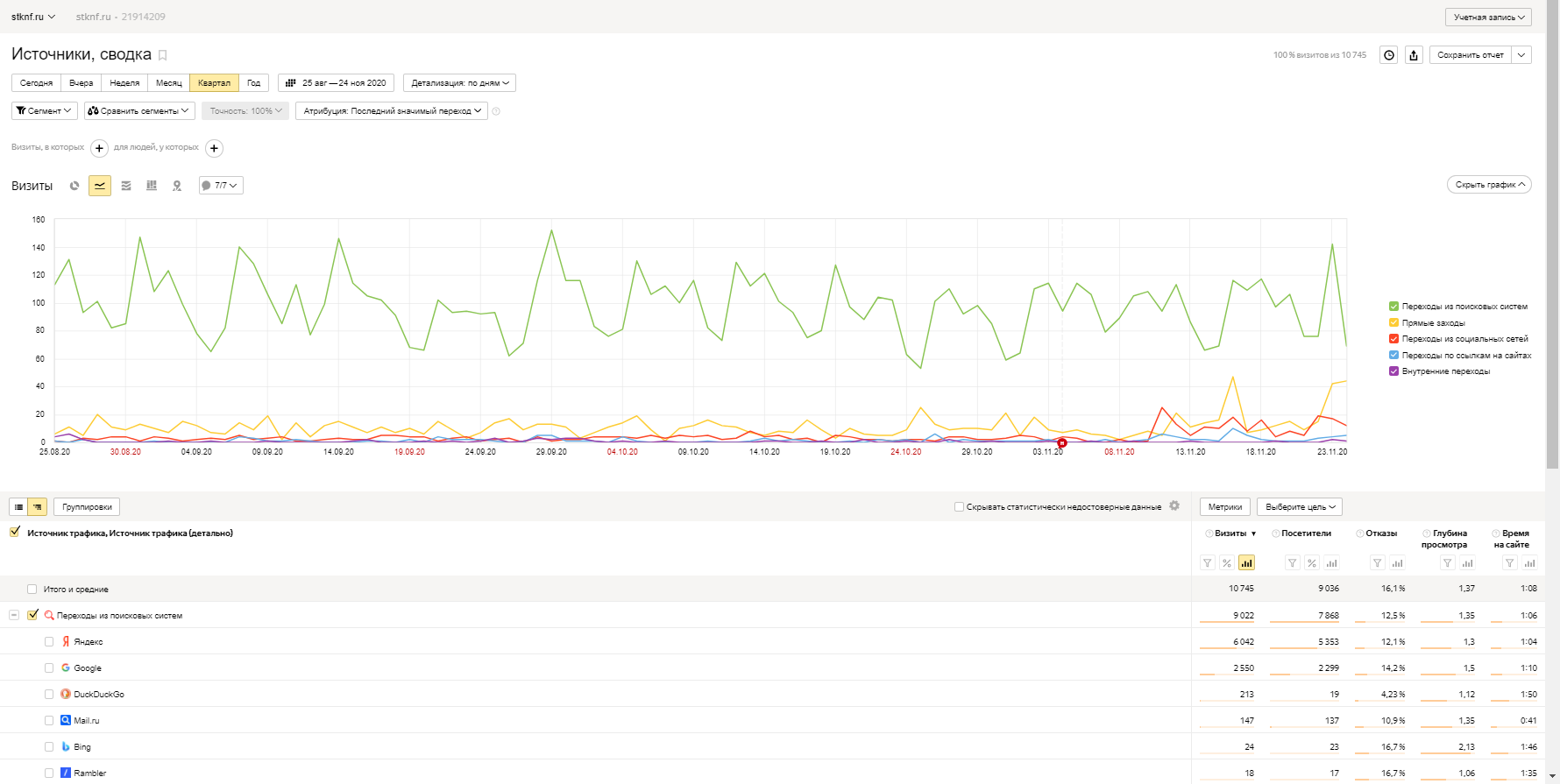The image size is (1560, 784).
Task: Open table settings gear icon
Action: pyautogui.click(x=1174, y=506)
